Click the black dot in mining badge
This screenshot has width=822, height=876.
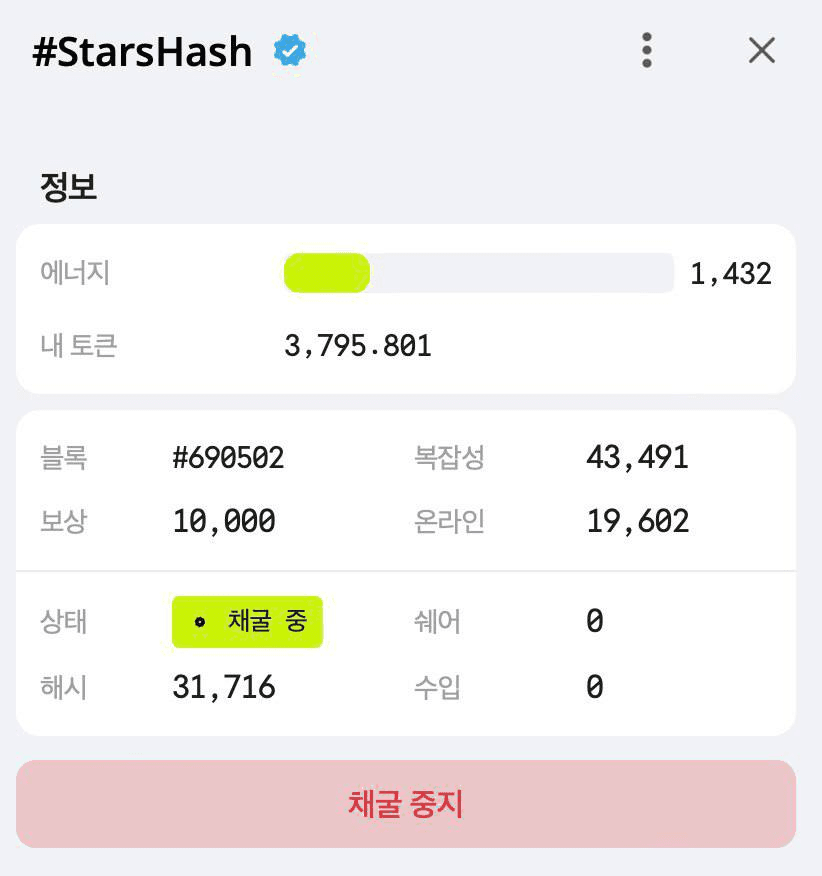pyautogui.click(x=199, y=622)
